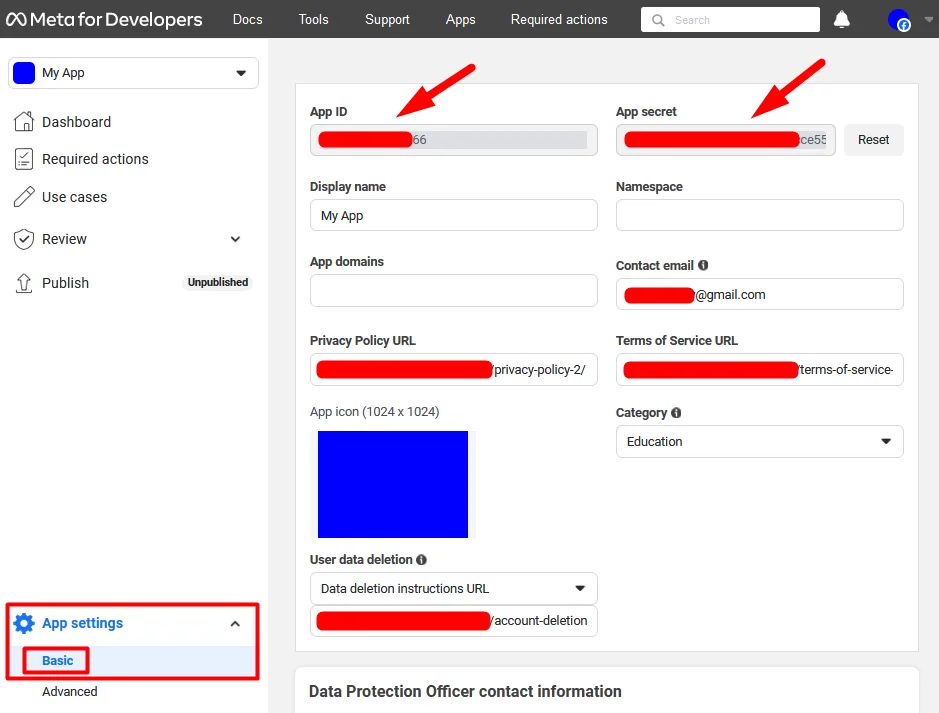This screenshot has width=939, height=713.
Task: Open the profile avatar icon
Action: pos(898,19)
